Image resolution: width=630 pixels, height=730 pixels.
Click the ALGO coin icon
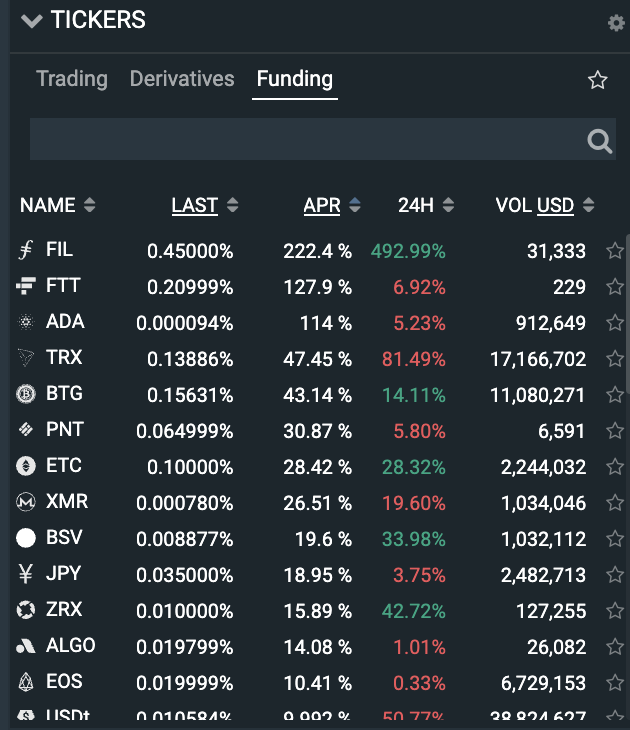pyautogui.click(x=26, y=646)
